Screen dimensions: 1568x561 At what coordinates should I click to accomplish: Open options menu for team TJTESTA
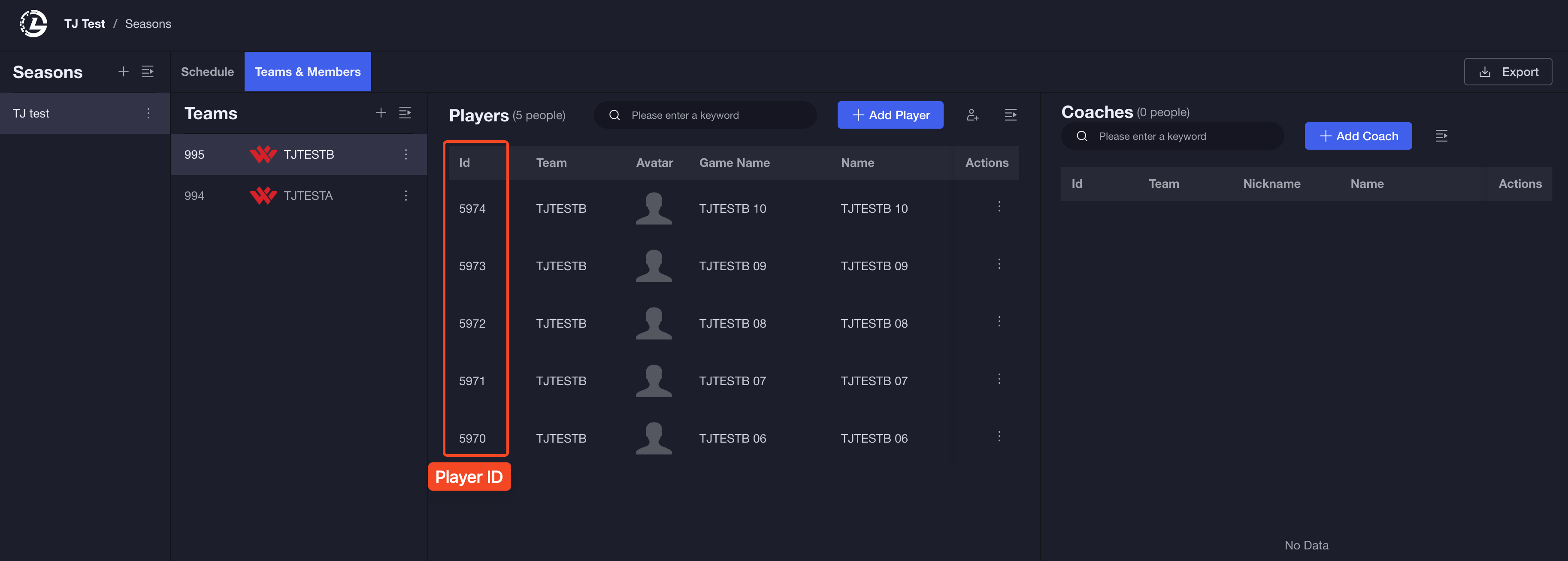pyautogui.click(x=406, y=195)
